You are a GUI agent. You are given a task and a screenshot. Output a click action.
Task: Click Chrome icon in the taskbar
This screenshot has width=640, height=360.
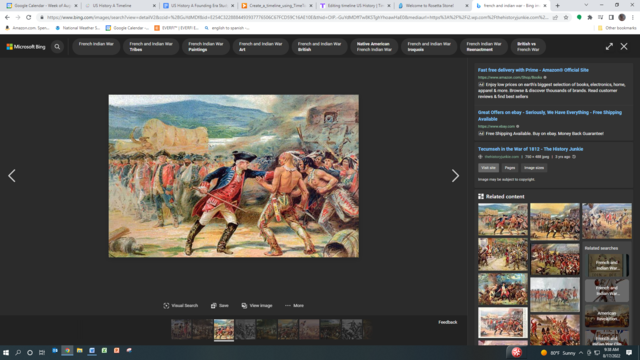(67, 351)
